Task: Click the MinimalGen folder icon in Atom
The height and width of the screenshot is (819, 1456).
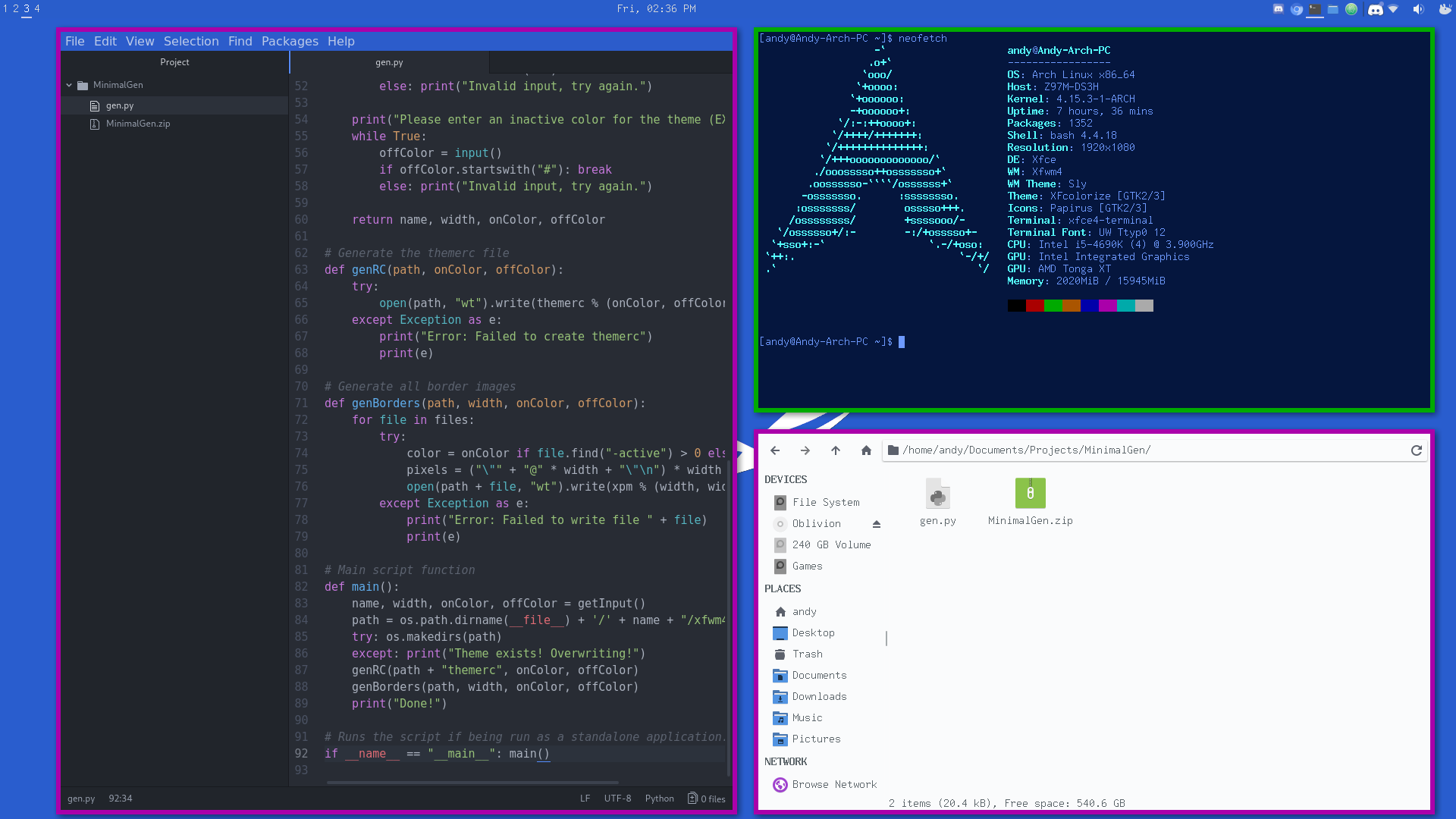Action: coord(83,85)
